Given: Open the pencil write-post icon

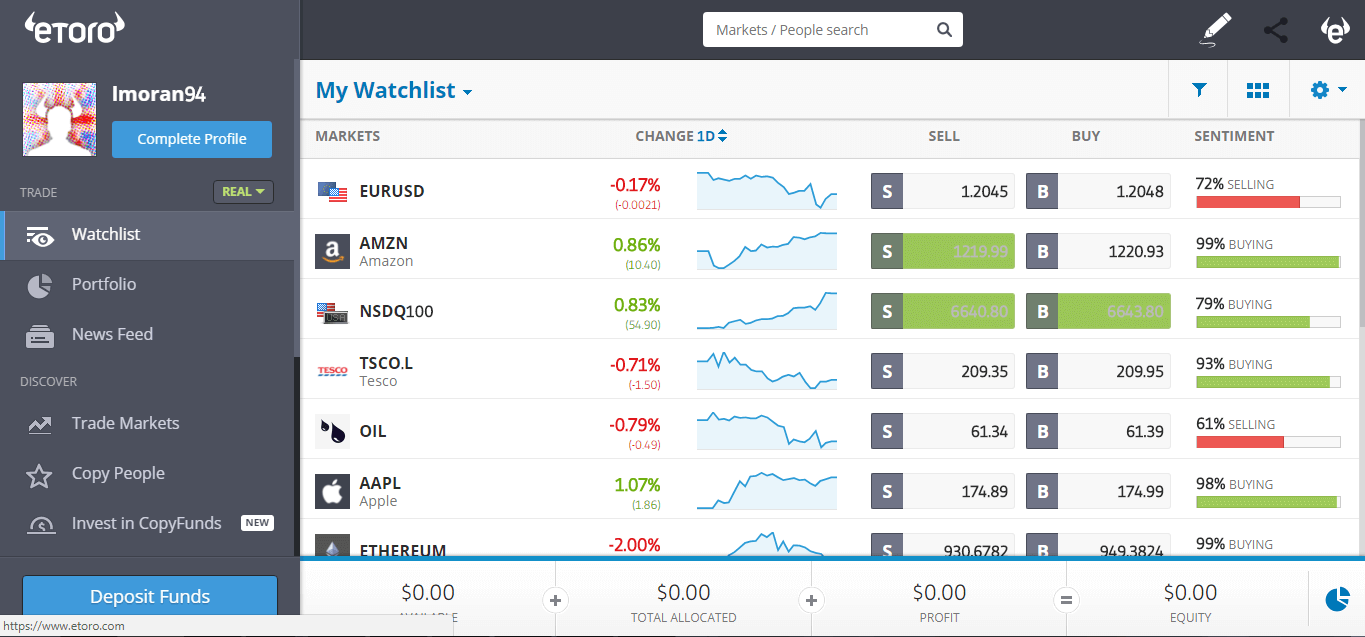Looking at the screenshot, I should pos(1215,30).
